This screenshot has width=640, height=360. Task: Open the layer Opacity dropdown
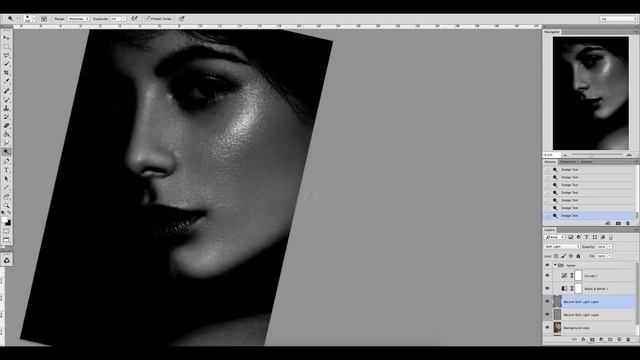coord(610,247)
